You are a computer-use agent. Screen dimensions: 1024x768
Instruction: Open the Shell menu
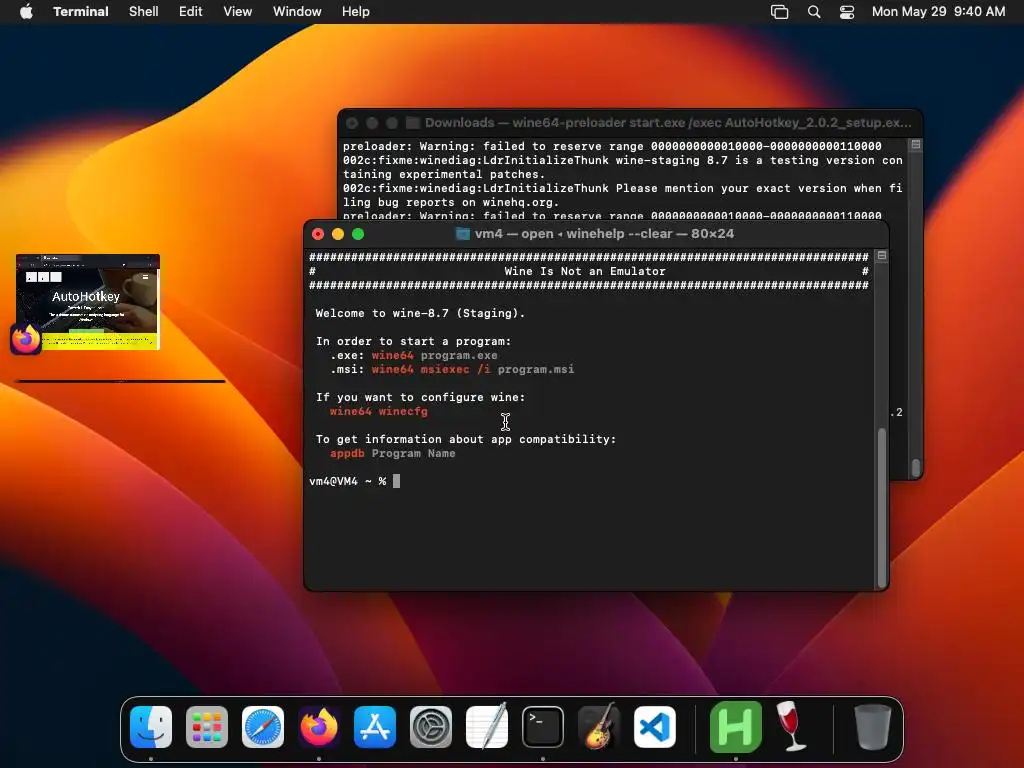pyautogui.click(x=144, y=12)
